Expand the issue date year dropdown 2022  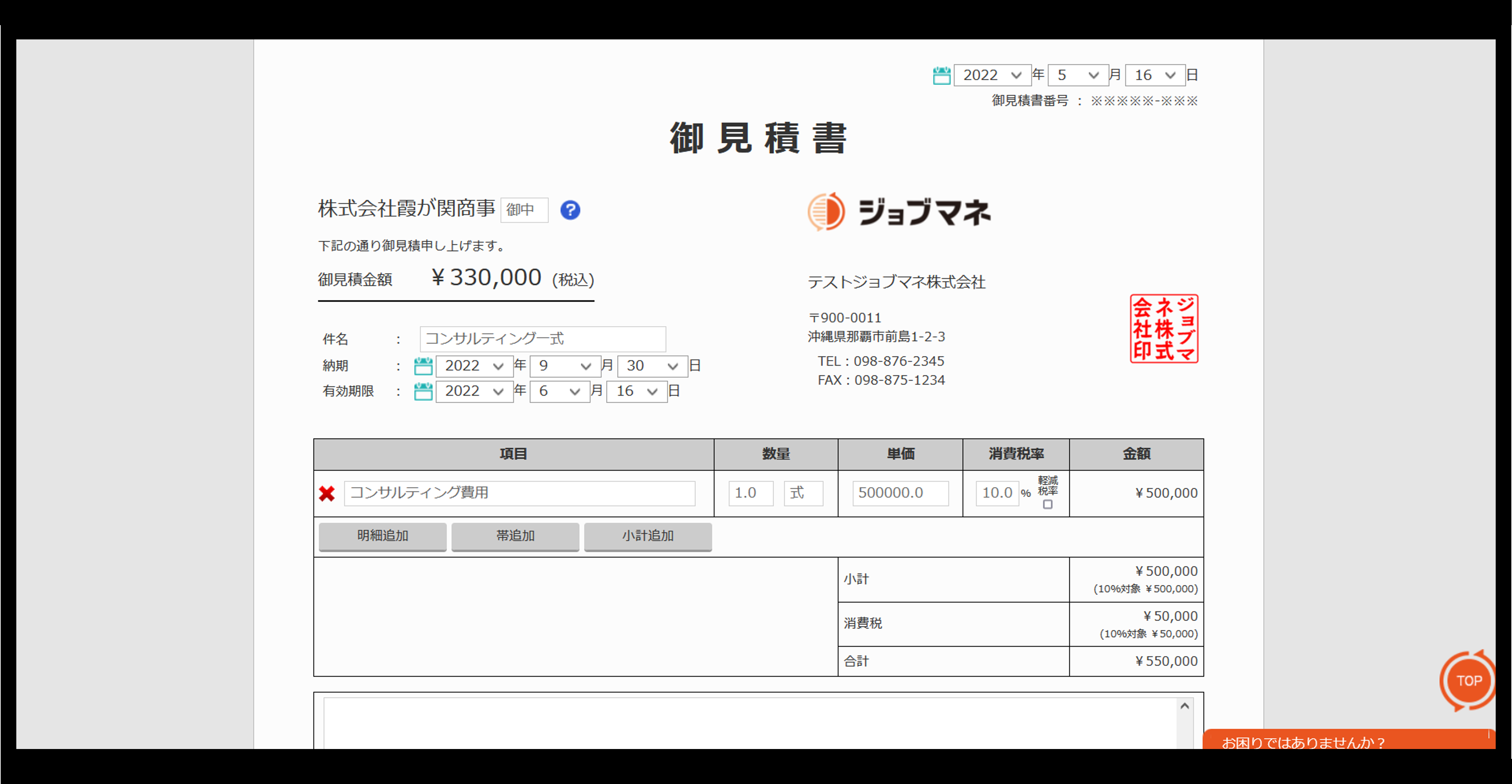(992, 76)
